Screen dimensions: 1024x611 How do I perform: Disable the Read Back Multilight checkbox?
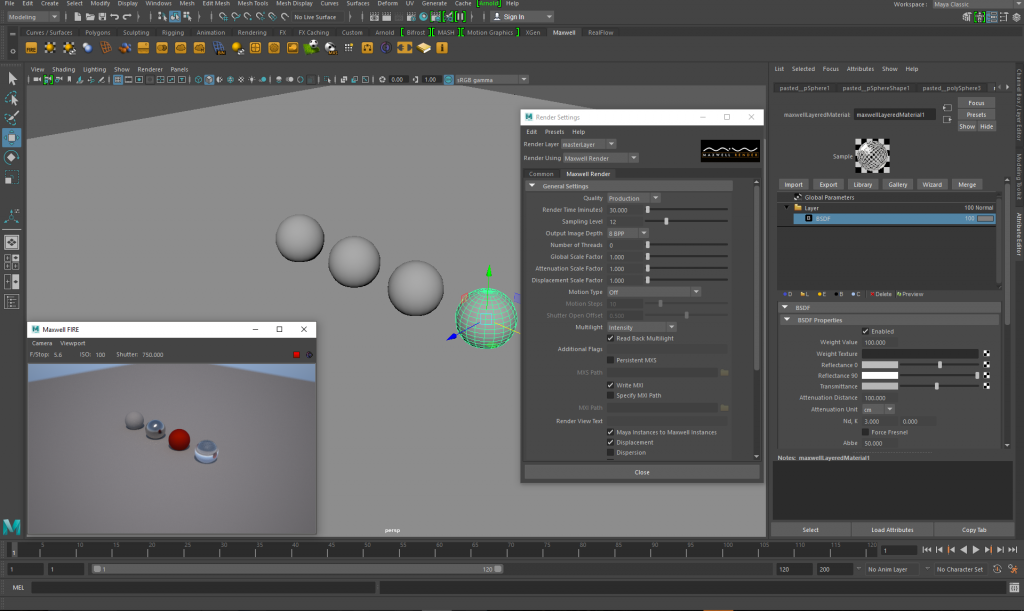(611, 337)
